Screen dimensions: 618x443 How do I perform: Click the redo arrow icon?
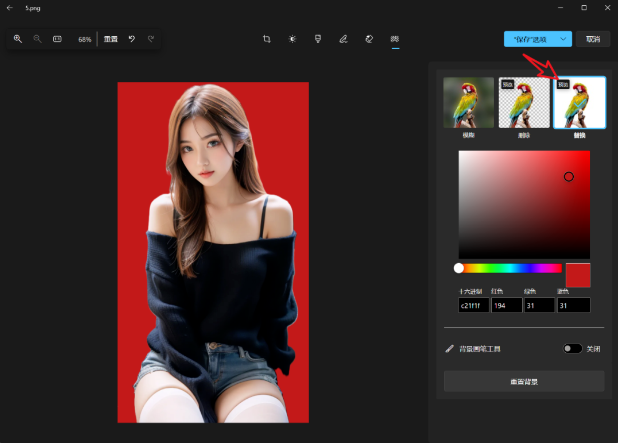pos(151,39)
